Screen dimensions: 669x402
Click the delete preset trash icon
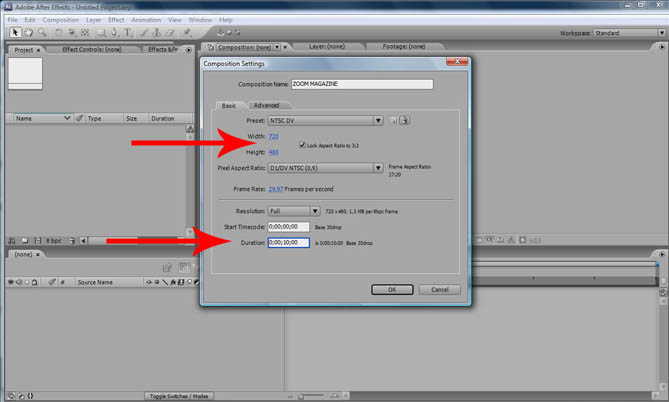point(407,121)
